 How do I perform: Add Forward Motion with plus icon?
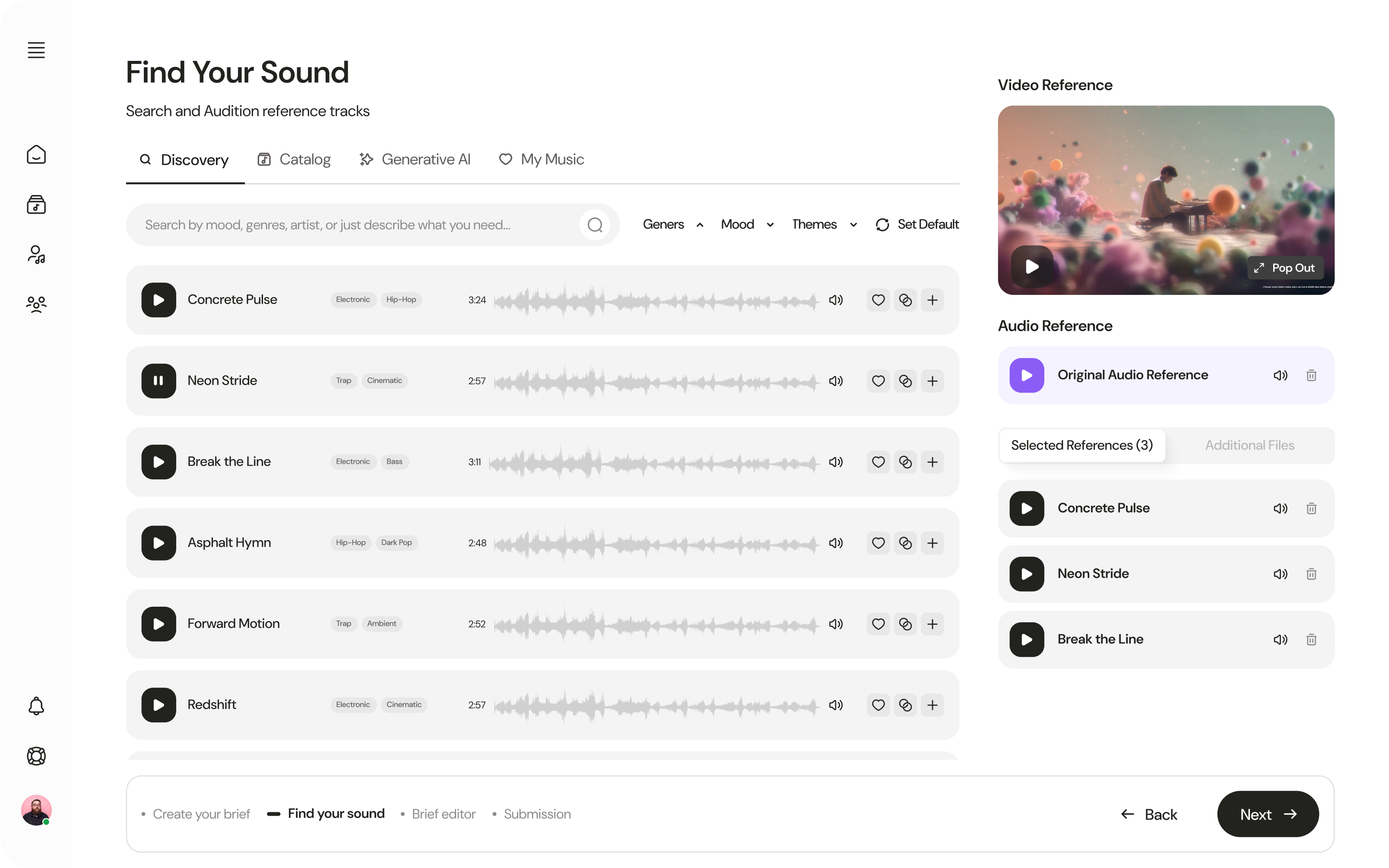(932, 624)
